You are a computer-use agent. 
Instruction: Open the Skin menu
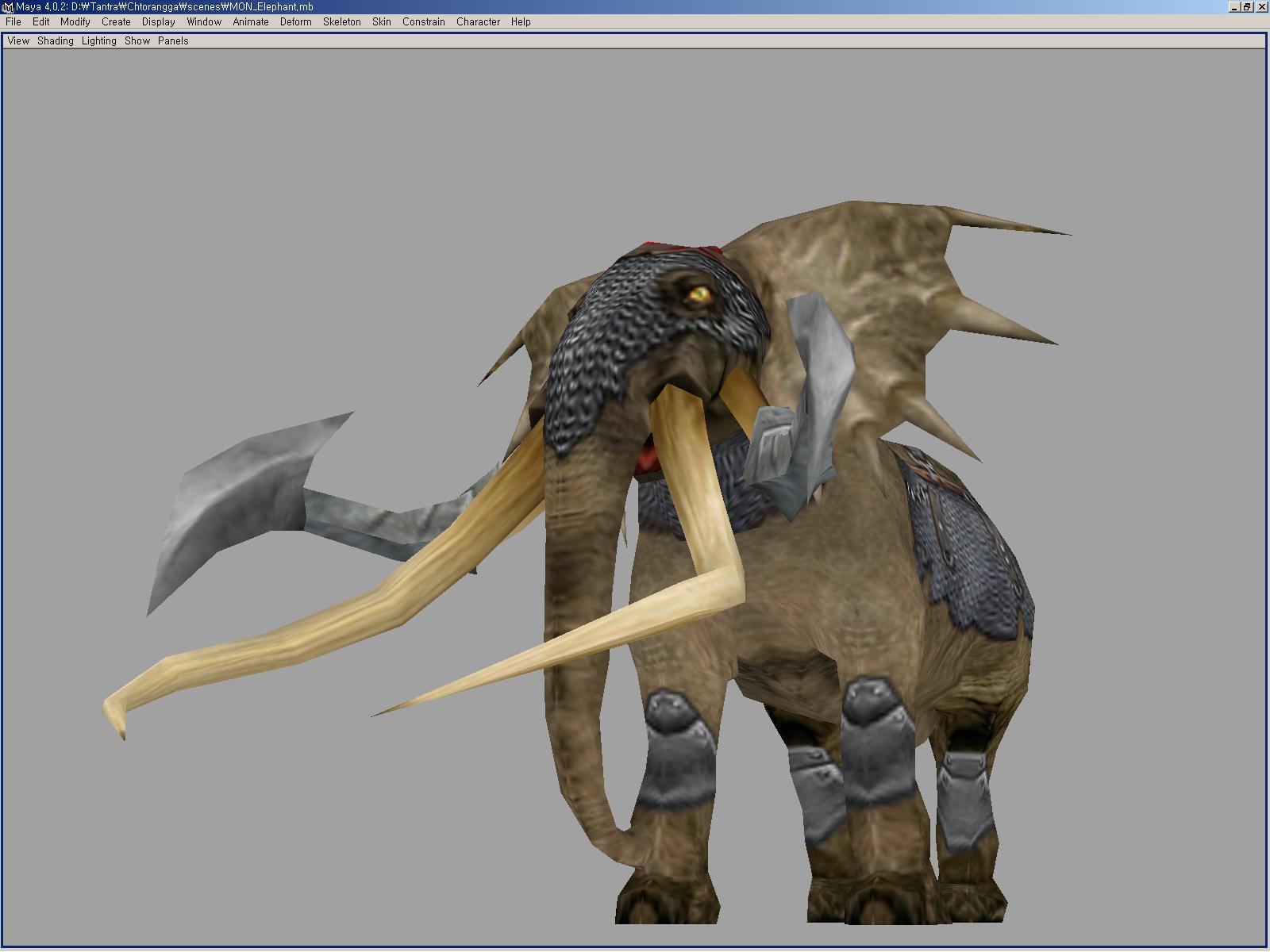click(382, 21)
